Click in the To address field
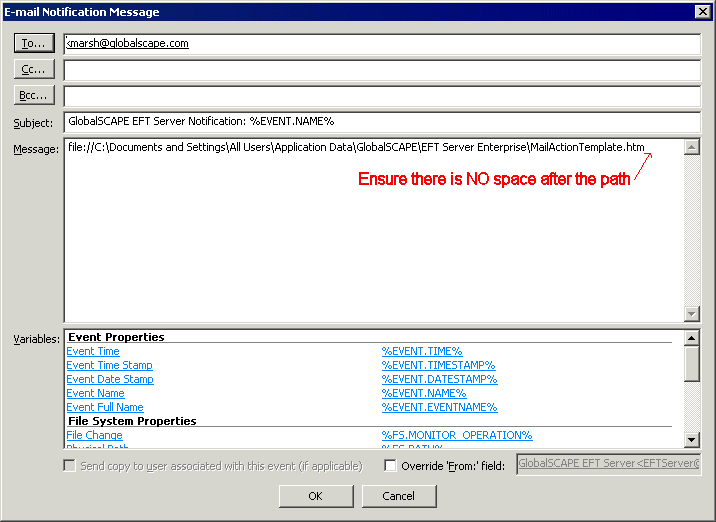This screenshot has height=522, width=716. point(381,44)
